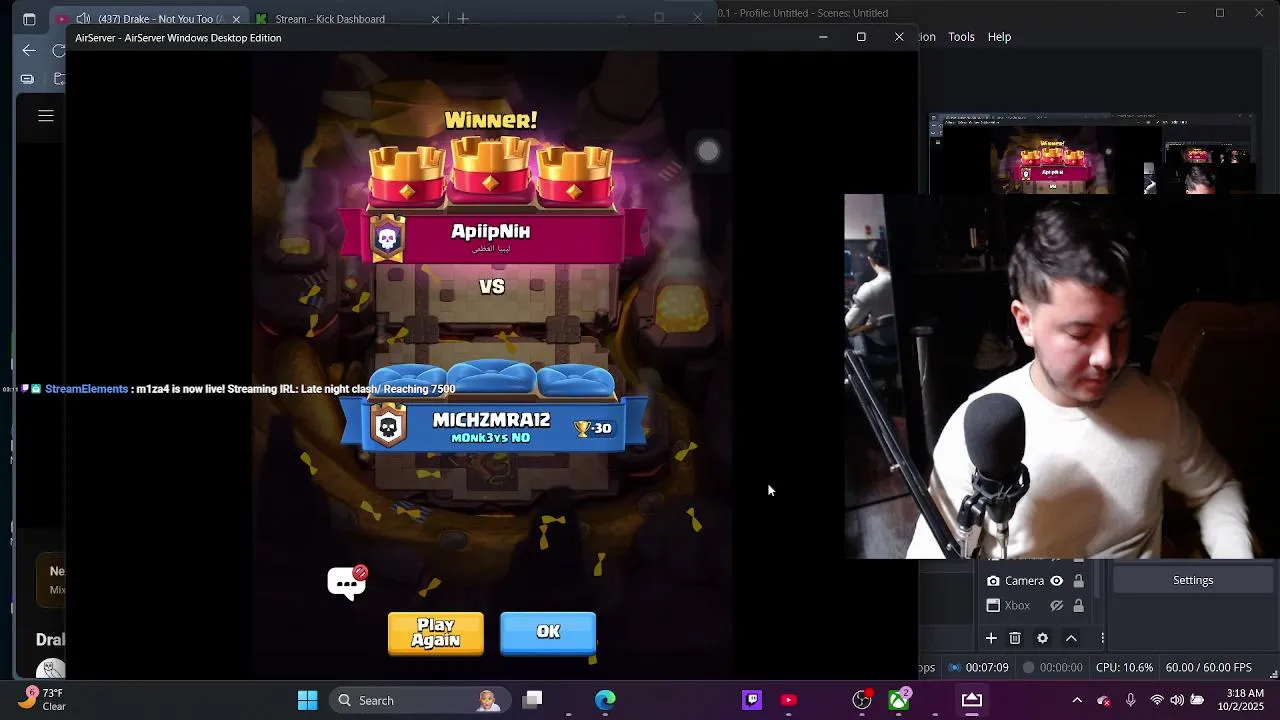The height and width of the screenshot is (720, 1280).
Task: Open a new browser tab with plus
Action: coord(463,19)
